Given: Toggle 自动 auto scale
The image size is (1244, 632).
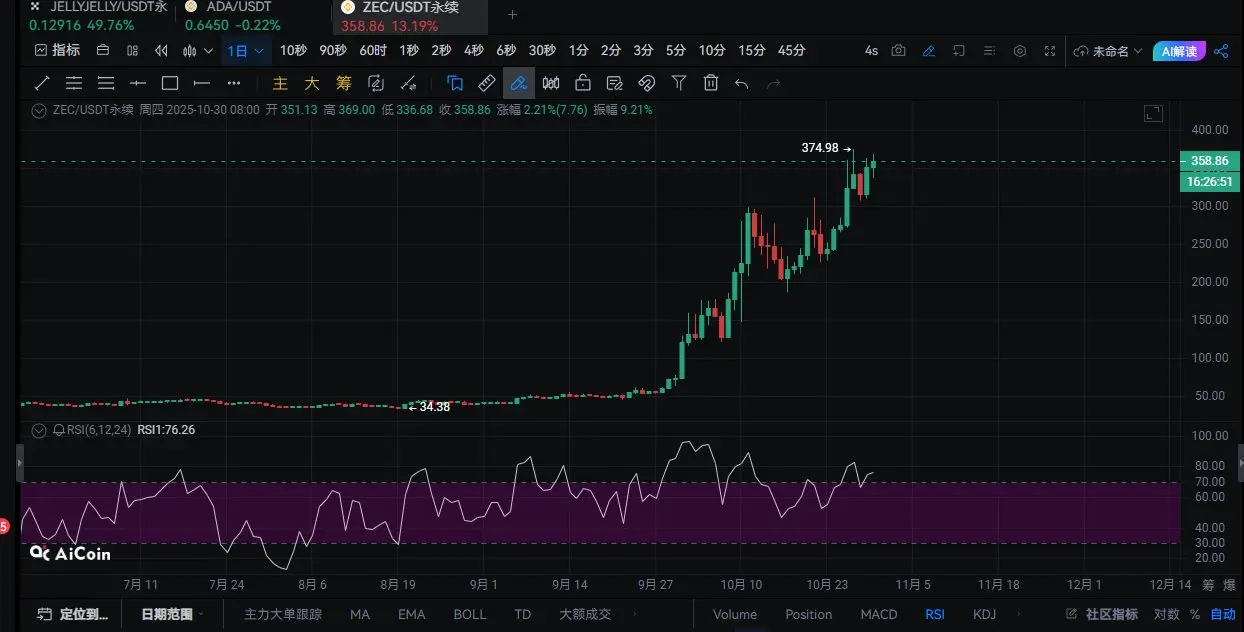Looking at the screenshot, I should [x=1223, y=614].
